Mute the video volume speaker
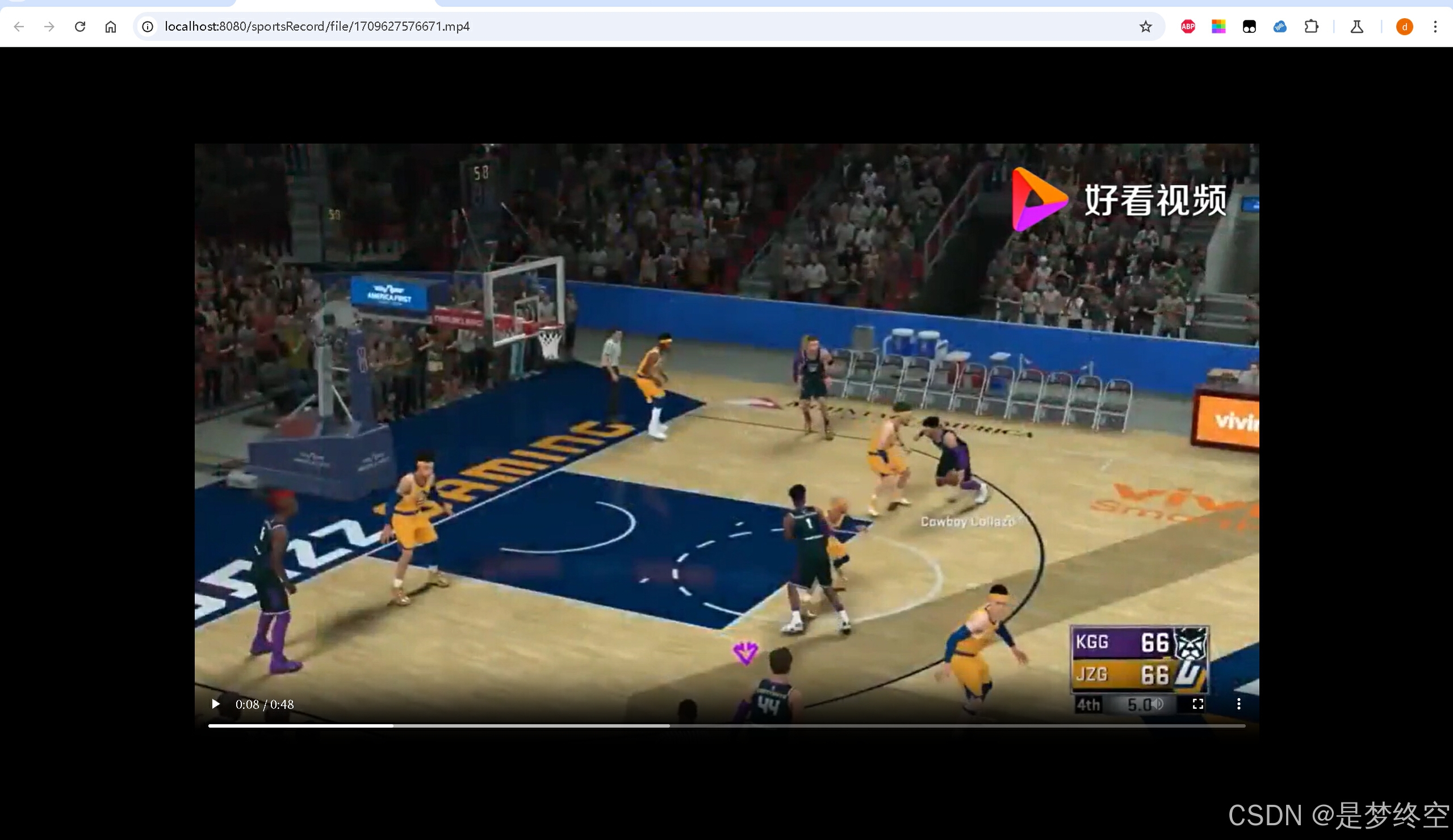The image size is (1453, 840). click(1157, 704)
